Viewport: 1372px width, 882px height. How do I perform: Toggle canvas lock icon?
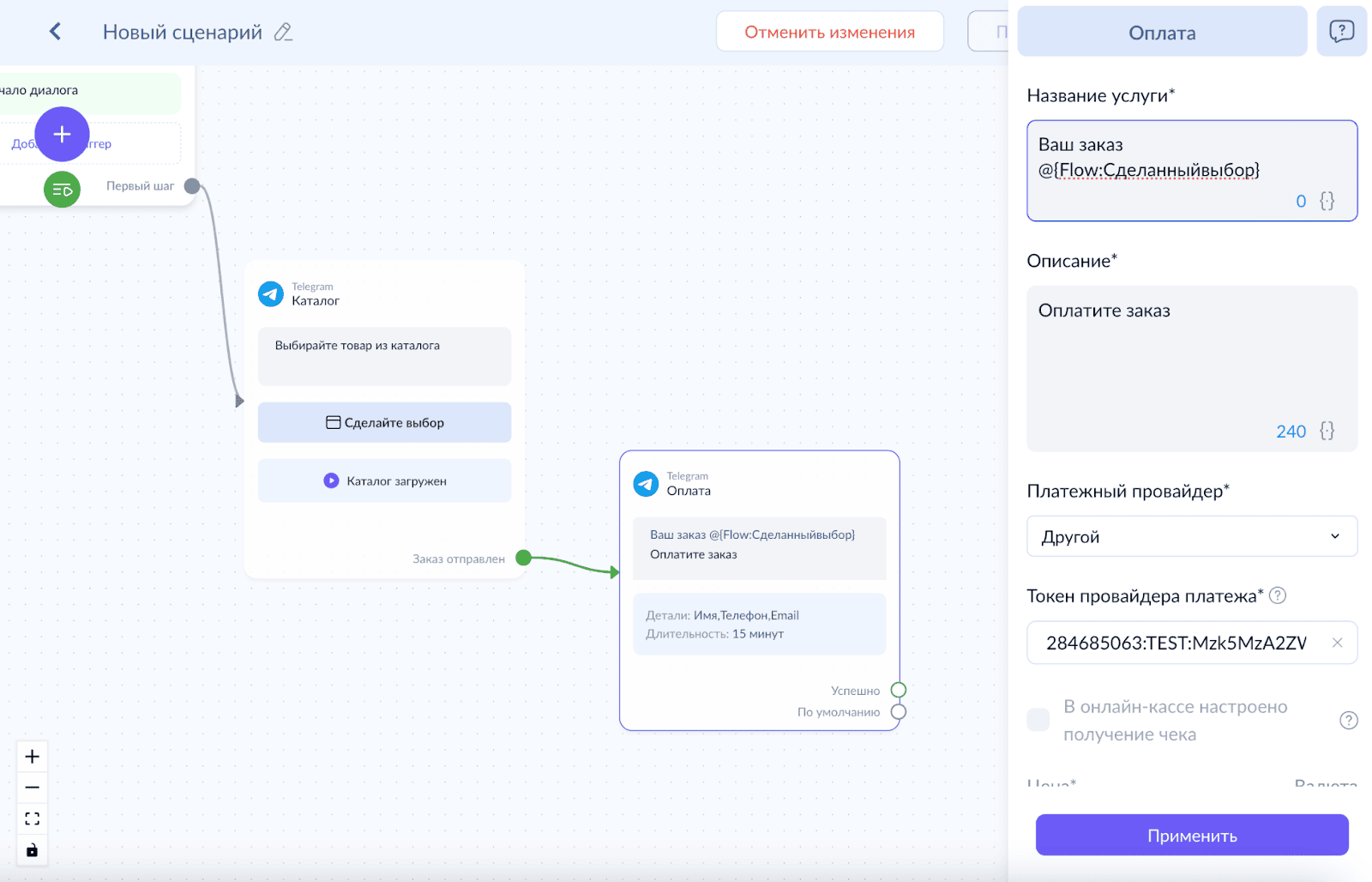(x=32, y=850)
